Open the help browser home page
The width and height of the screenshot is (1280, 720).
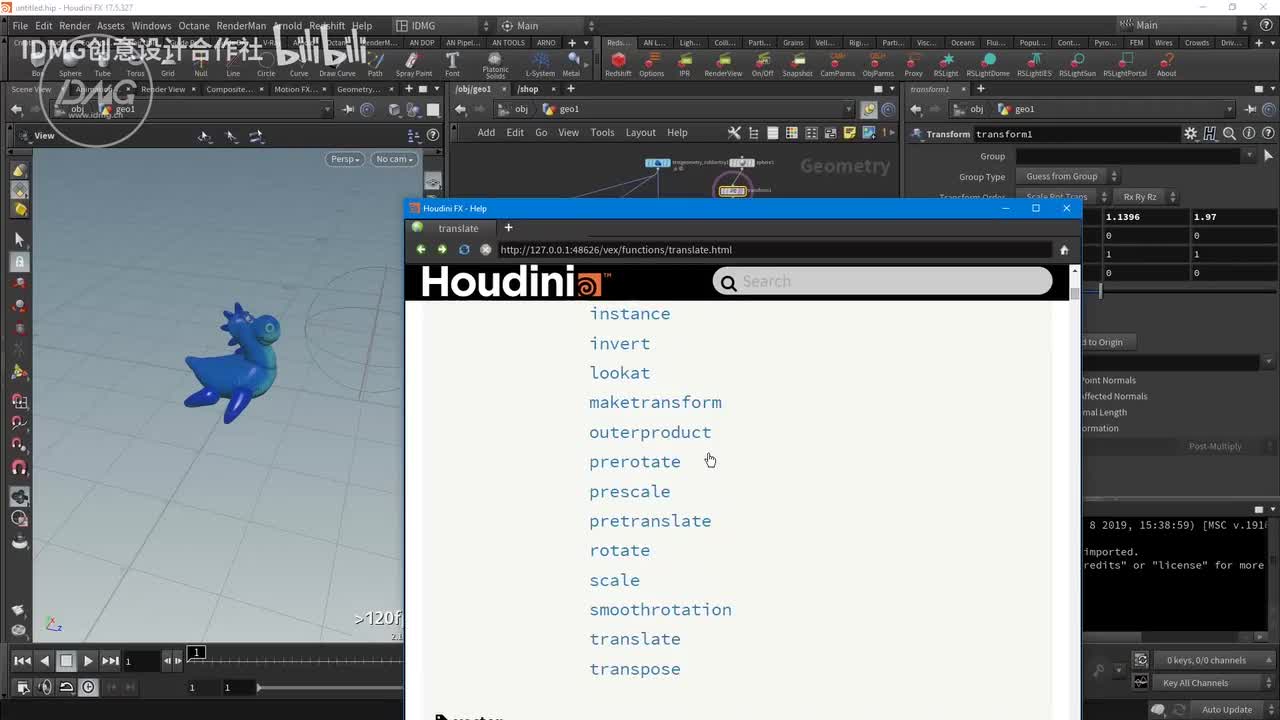(1064, 250)
